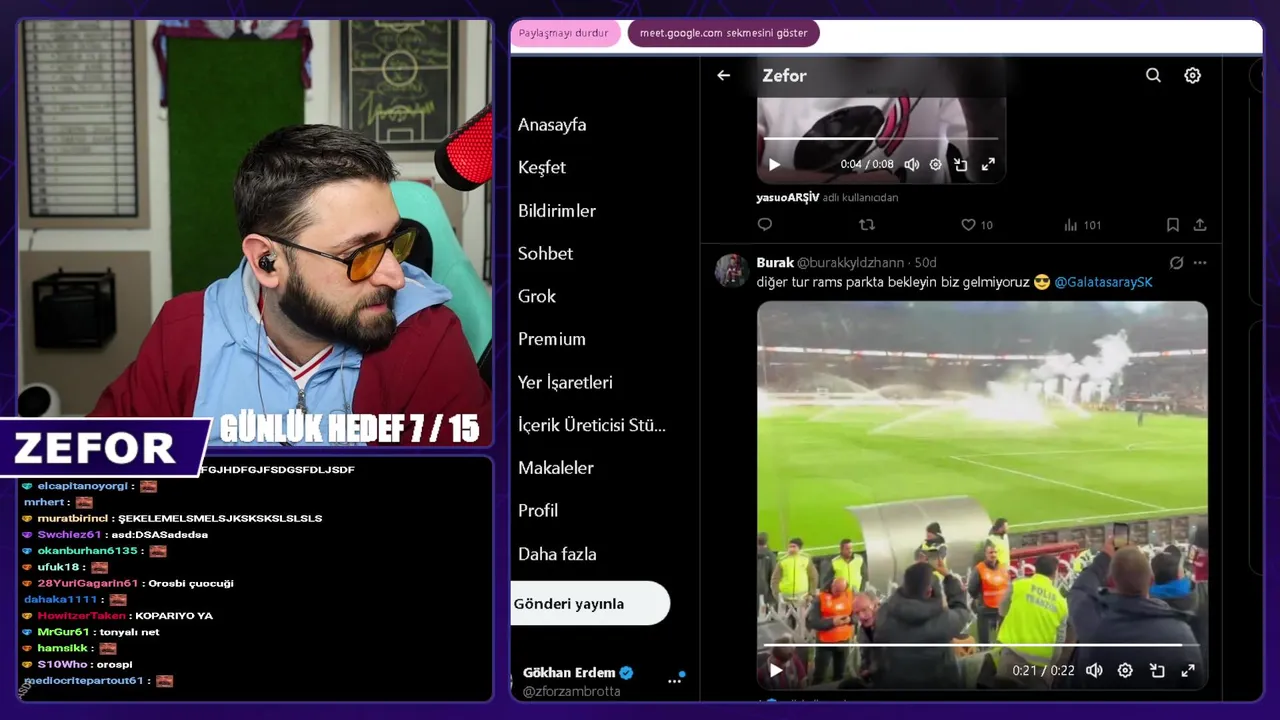Click chat user elcapitanoyorgi
Screen dimensions: 1280x720
[82, 486]
